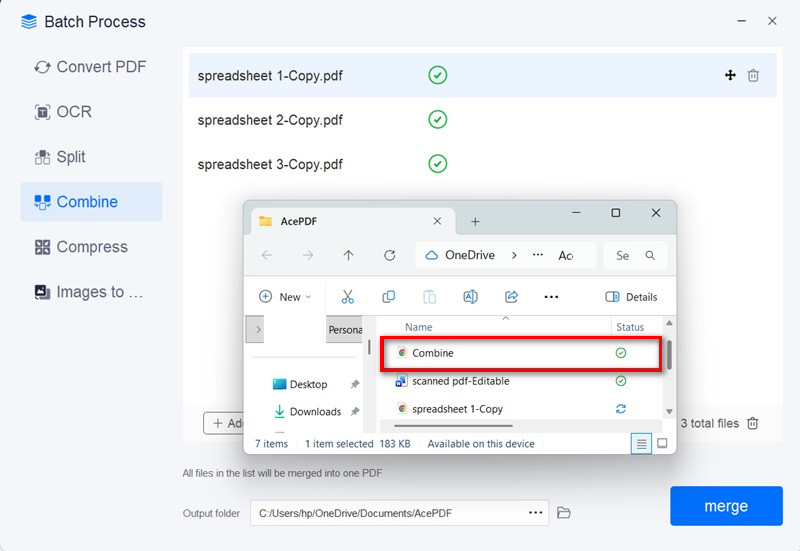The image size is (800, 551).
Task: Click the move handle for spreadsheet 1-Copy.pdf
Action: (x=730, y=76)
